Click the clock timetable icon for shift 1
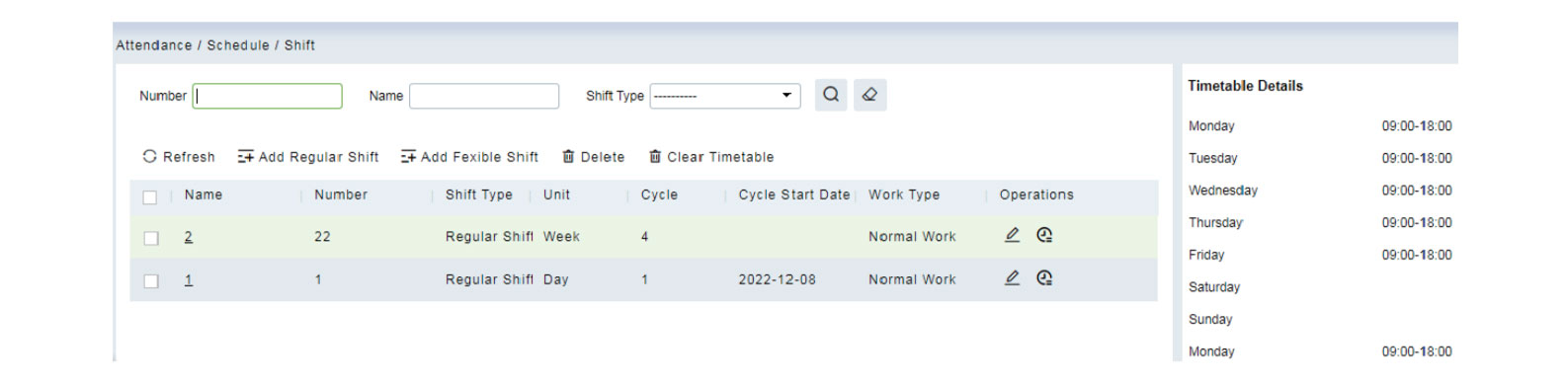Image resolution: width=1568 pixels, height=385 pixels. pyautogui.click(x=1044, y=278)
